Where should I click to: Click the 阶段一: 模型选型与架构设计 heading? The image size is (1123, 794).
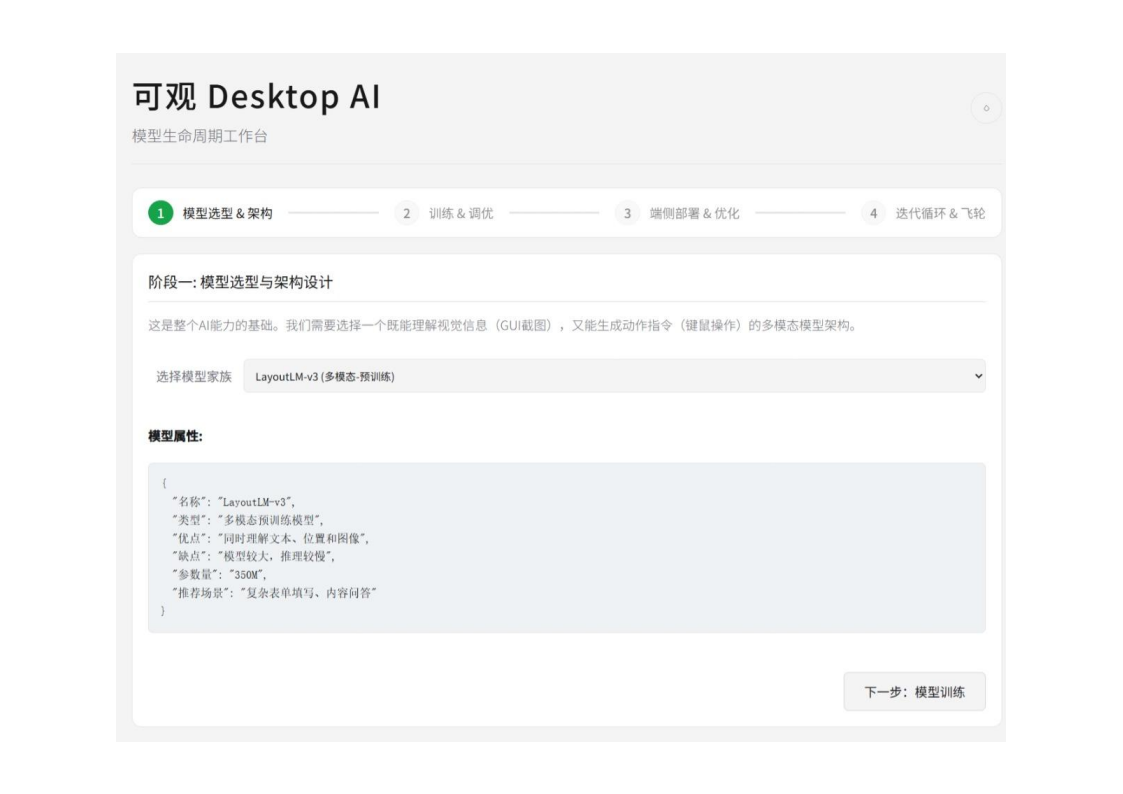[x=240, y=282]
